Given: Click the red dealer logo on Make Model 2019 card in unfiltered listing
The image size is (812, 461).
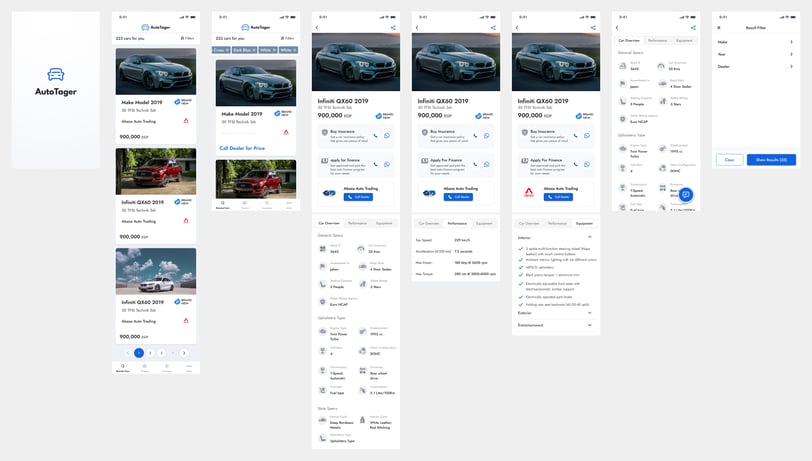Looking at the screenshot, I should click(186, 121).
